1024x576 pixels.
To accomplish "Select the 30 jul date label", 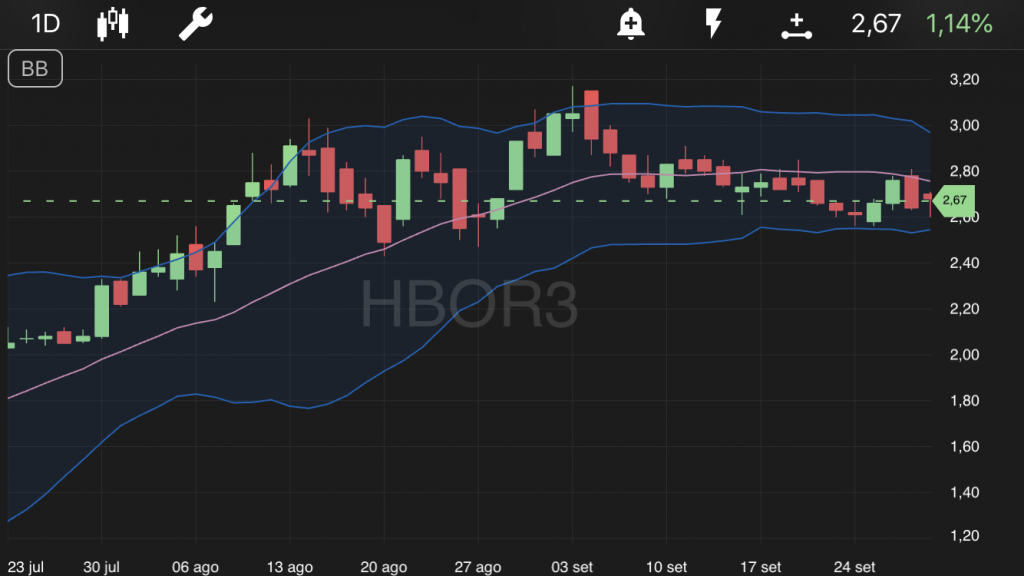I will click(101, 567).
